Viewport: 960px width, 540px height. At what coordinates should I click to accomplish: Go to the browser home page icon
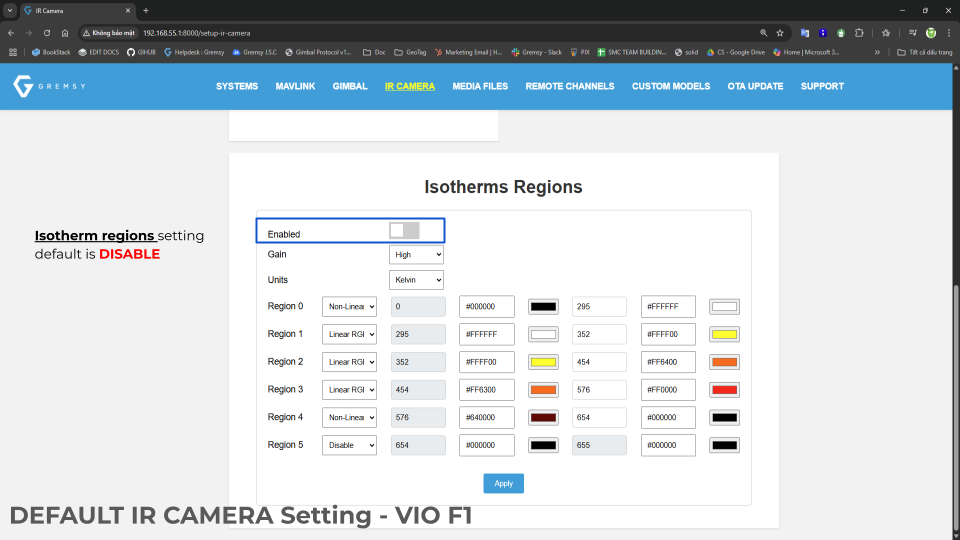[65, 32]
